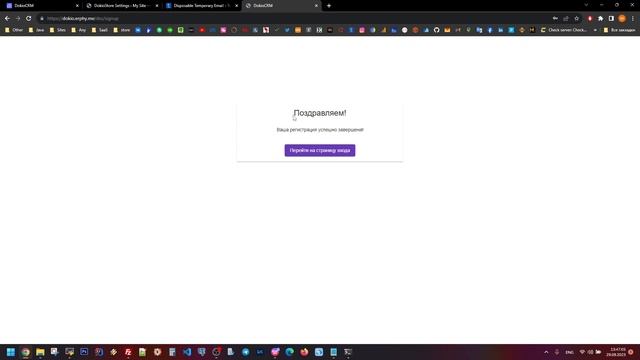Toggle the browser side panel
Screen dimensions: 640x360
[611, 18]
